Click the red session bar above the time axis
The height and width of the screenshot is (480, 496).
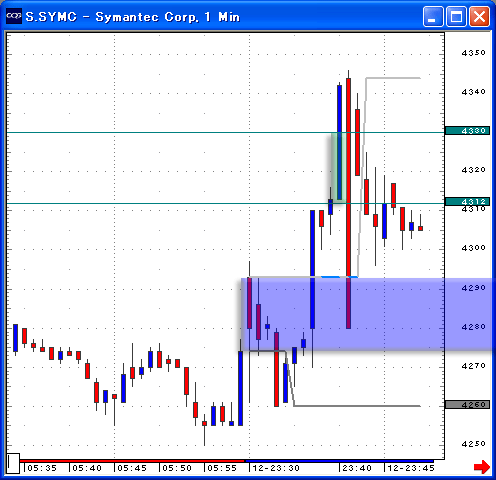[x=132, y=461]
